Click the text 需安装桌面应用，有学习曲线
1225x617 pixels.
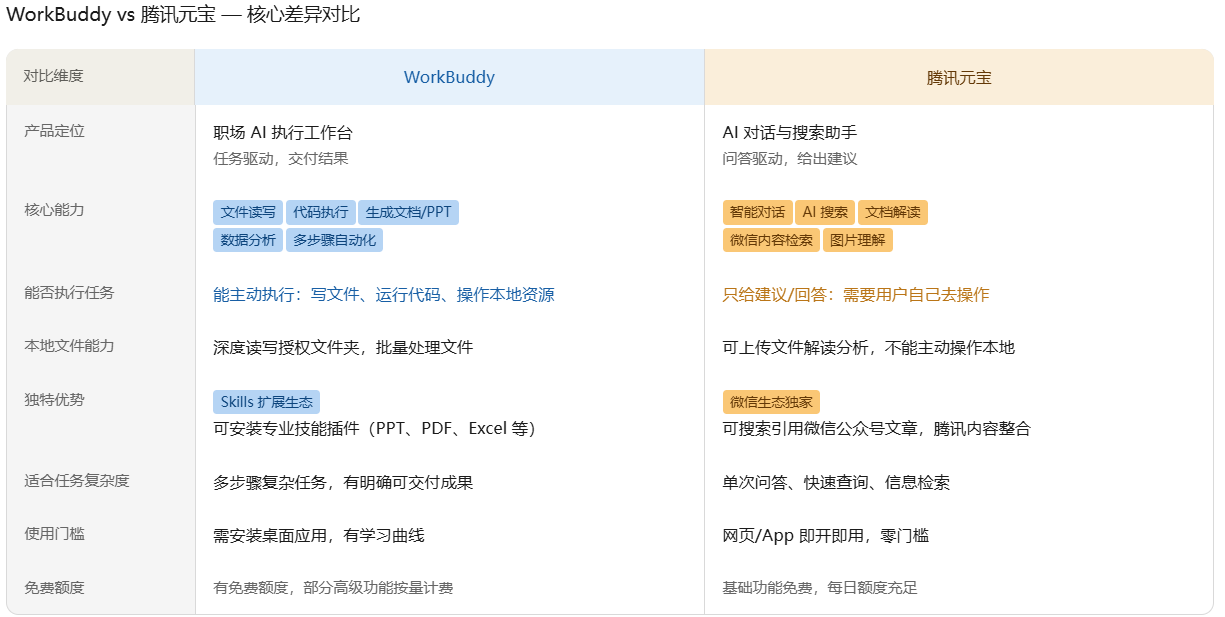point(319,536)
